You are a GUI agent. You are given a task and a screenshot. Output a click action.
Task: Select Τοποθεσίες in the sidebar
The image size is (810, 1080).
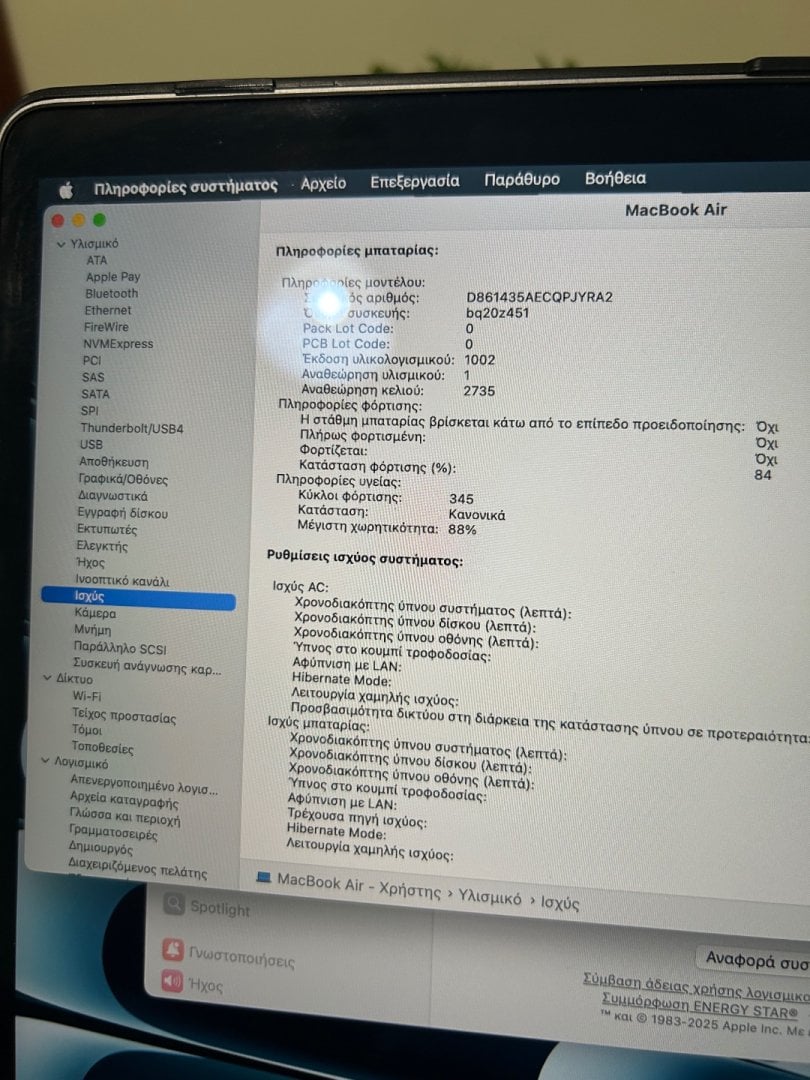pos(103,747)
